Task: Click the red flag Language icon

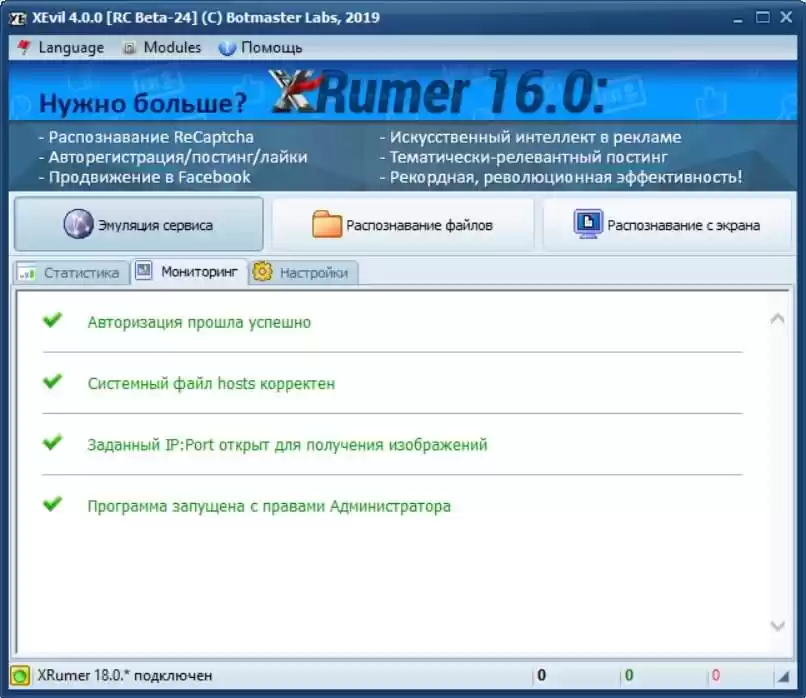Action: tap(24, 48)
